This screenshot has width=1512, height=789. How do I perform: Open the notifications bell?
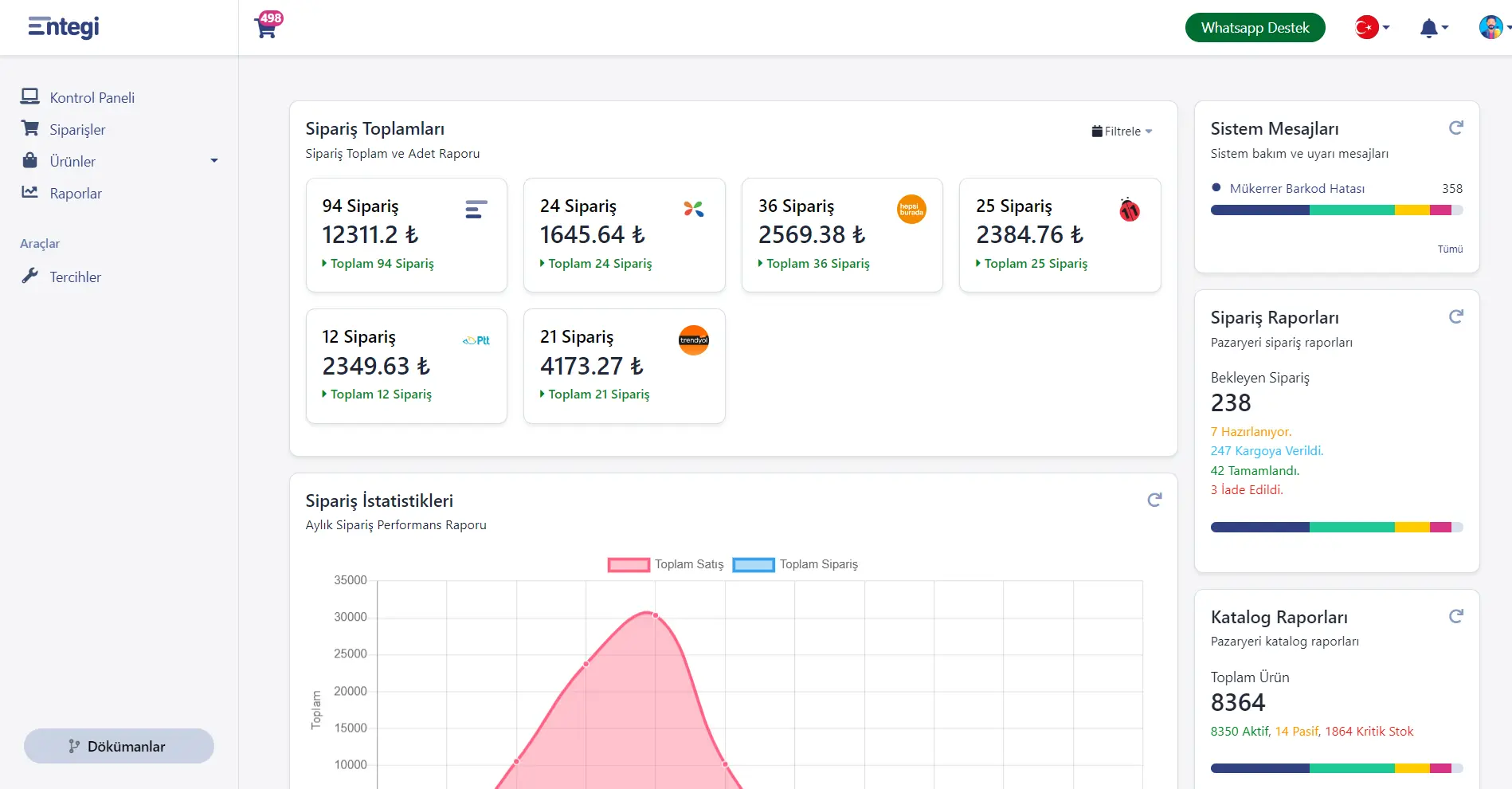[x=1432, y=29]
